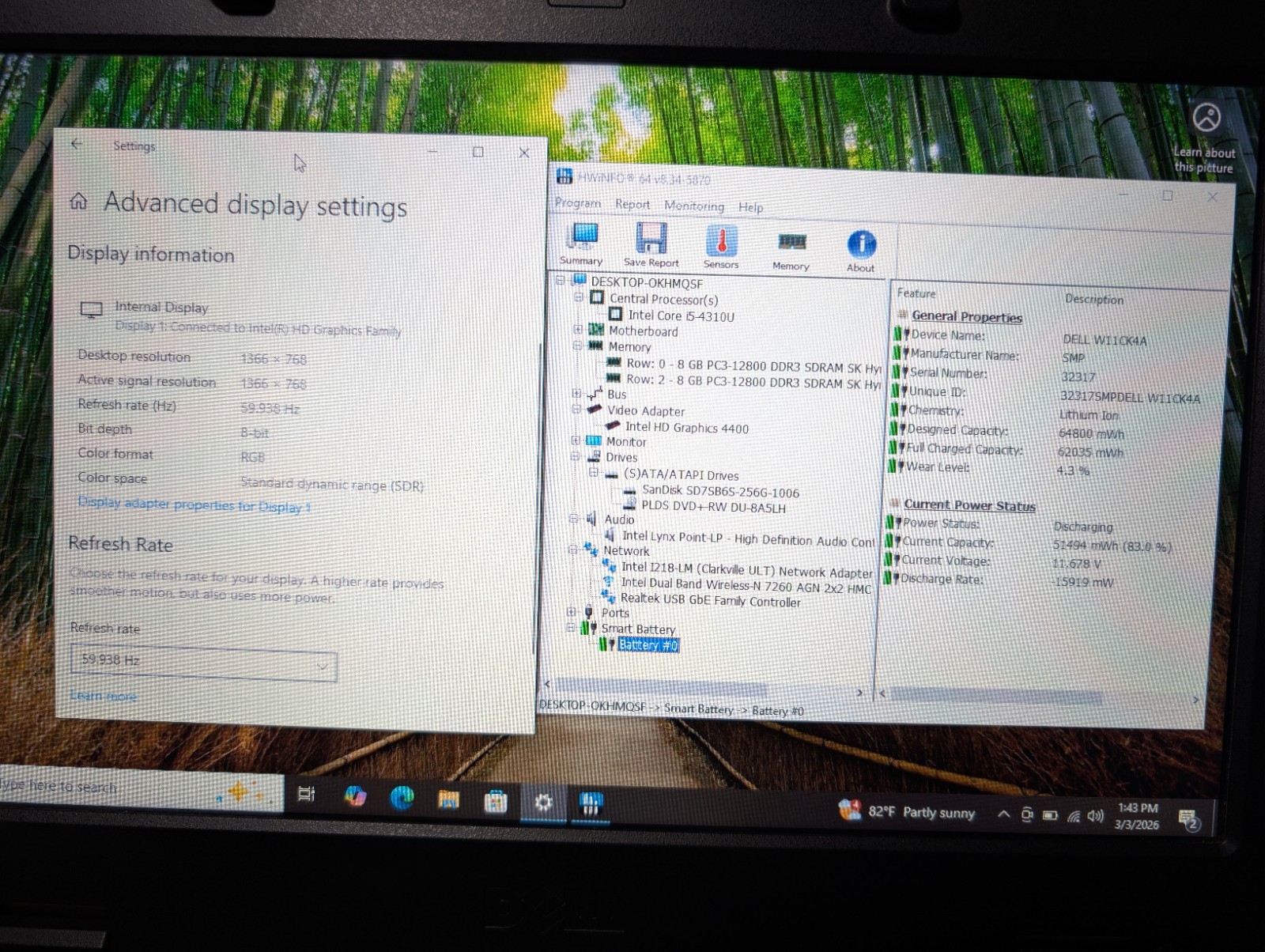This screenshot has height=952, width=1265.
Task: Select Intel Core i5-4310U entry
Action: pyautogui.click(x=681, y=315)
